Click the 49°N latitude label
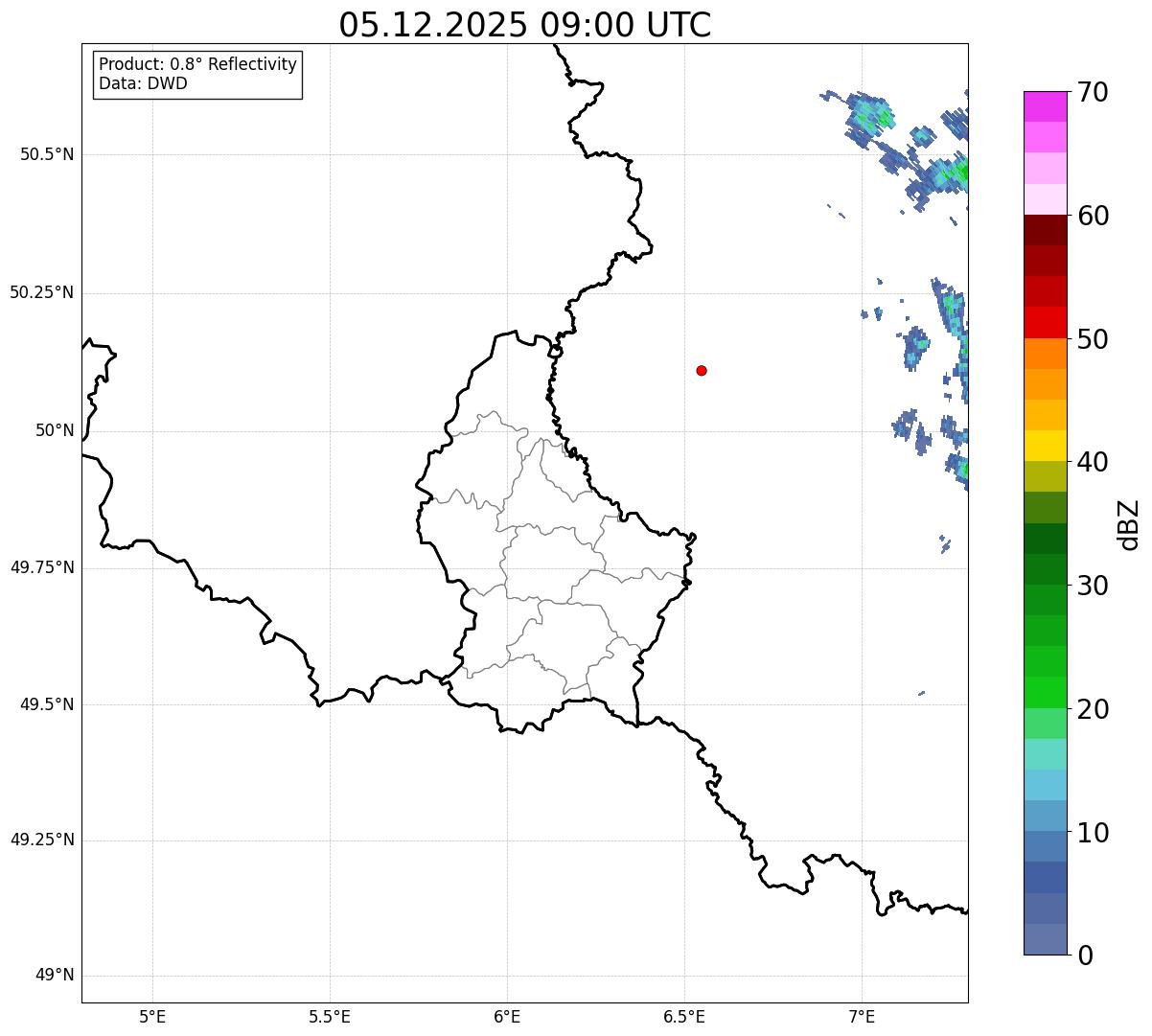Image resolution: width=1152 pixels, height=1036 pixels. [x=55, y=976]
